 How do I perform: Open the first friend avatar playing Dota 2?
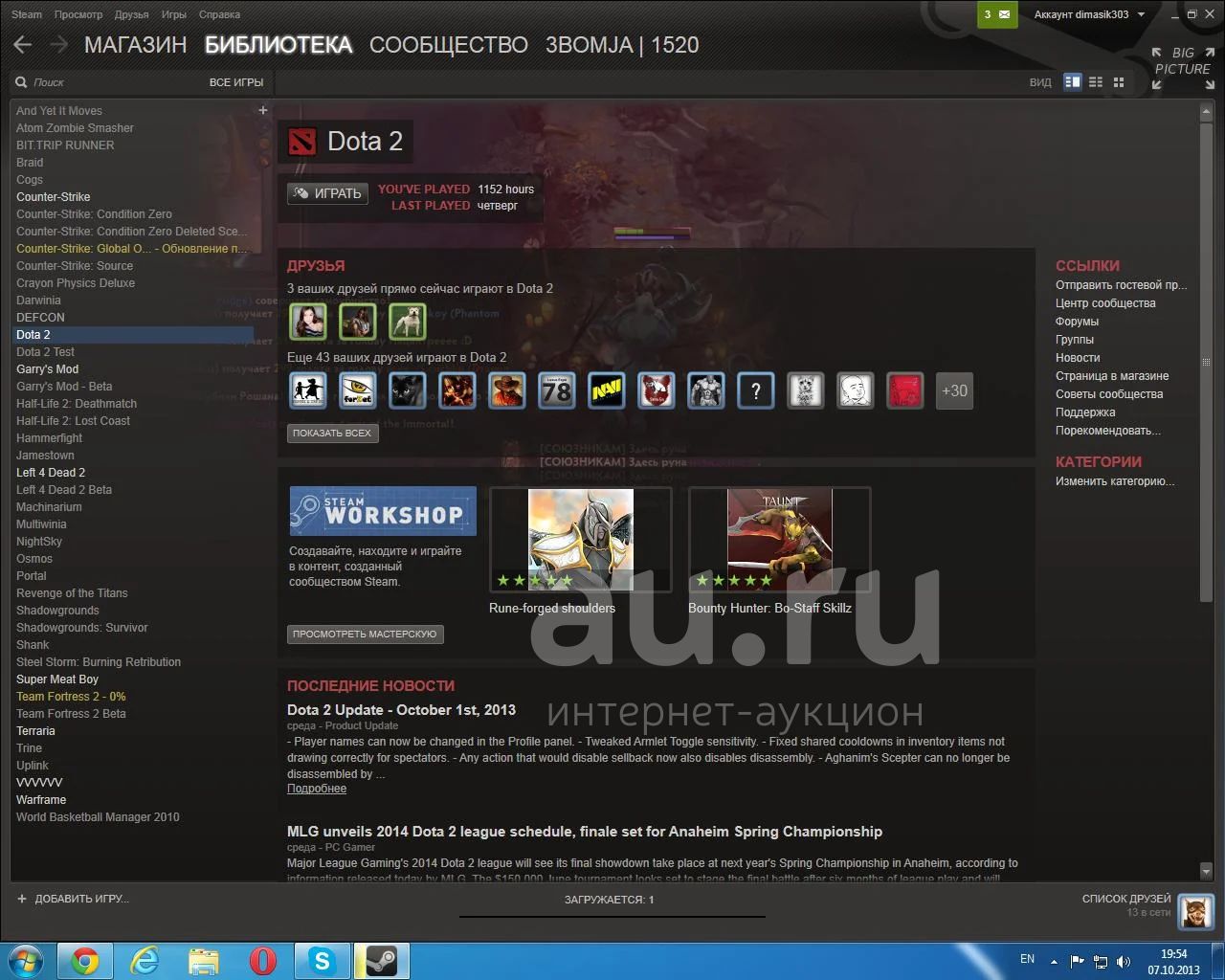[x=308, y=322]
